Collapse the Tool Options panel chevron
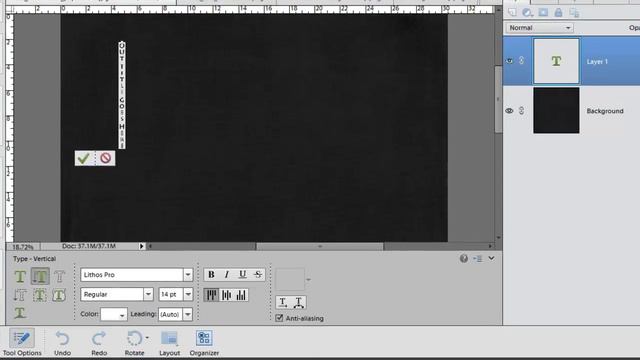The height and width of the screenshot is (360, 640). (x=491, y=258)
